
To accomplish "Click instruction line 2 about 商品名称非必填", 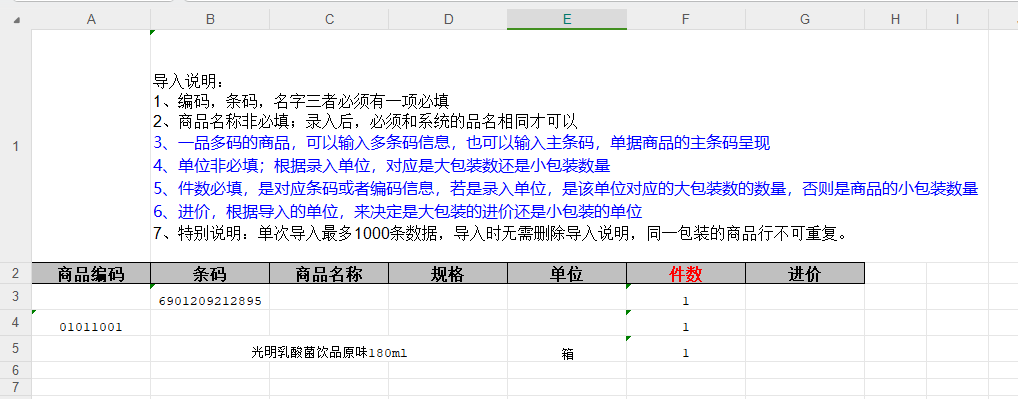I will [x=366, y=121].
